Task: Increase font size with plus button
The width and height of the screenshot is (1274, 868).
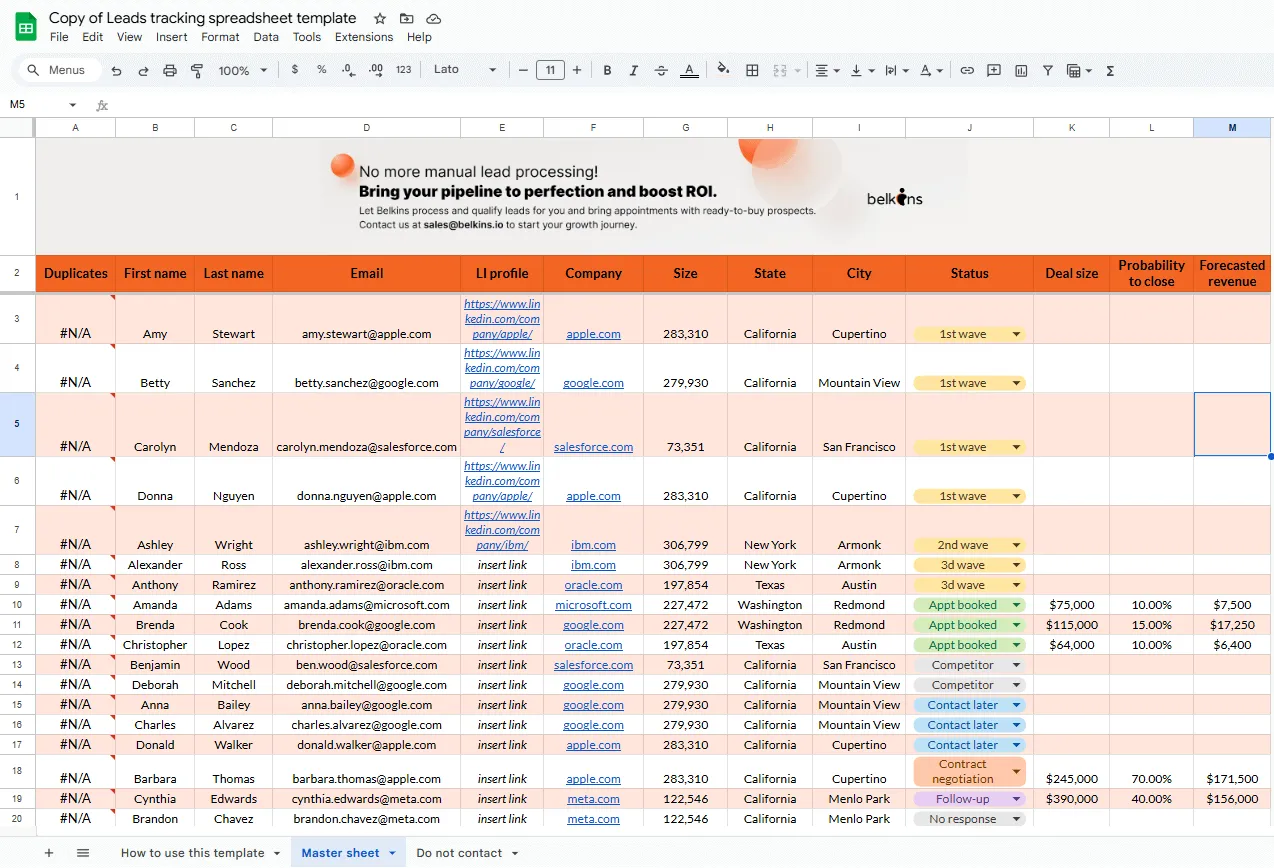Action: click(577, 70)
